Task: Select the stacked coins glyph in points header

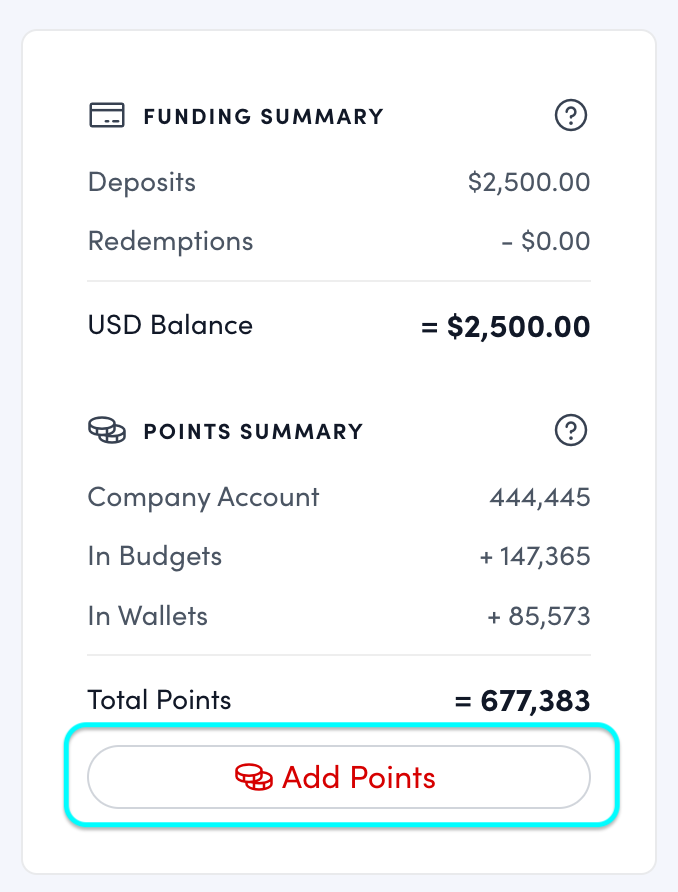Action: click(107, 431)
